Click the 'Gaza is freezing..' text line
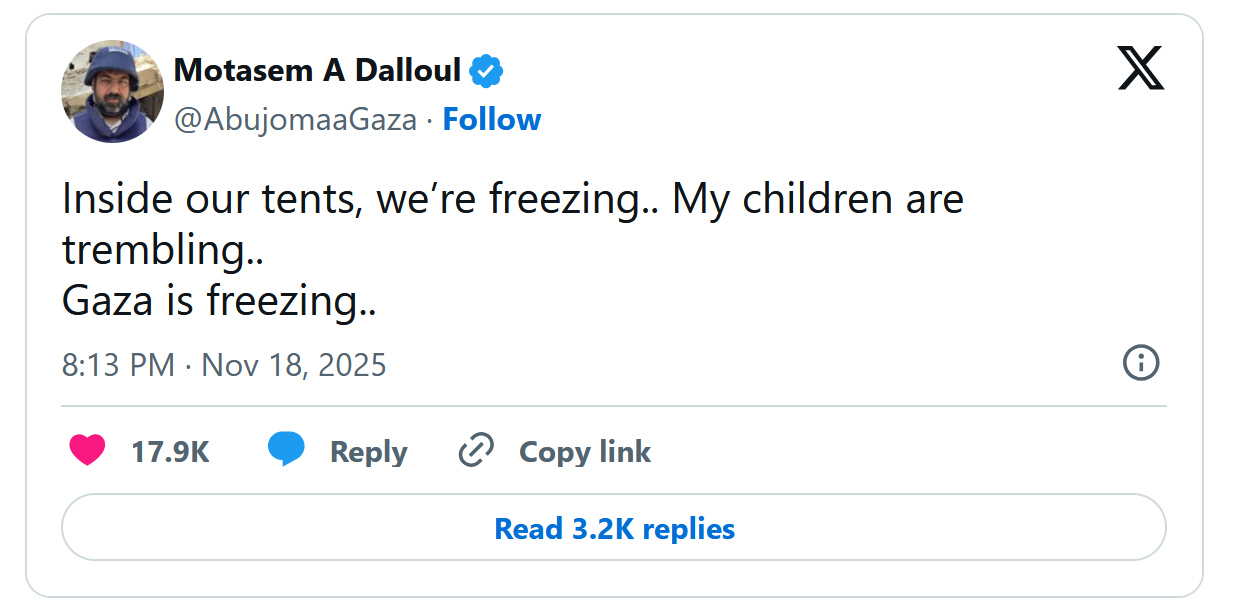1233x614 pixels. click(x=219, y=300)
